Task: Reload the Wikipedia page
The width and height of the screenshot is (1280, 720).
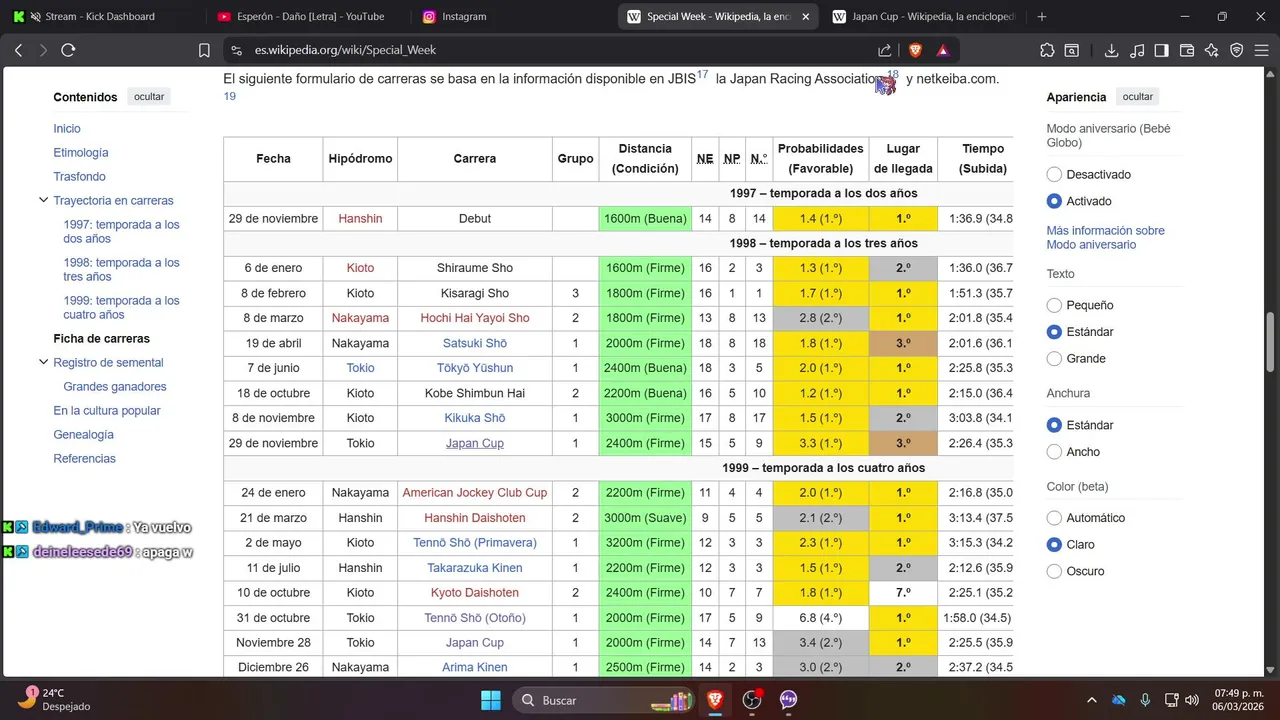Action: [x=68, y=50]
